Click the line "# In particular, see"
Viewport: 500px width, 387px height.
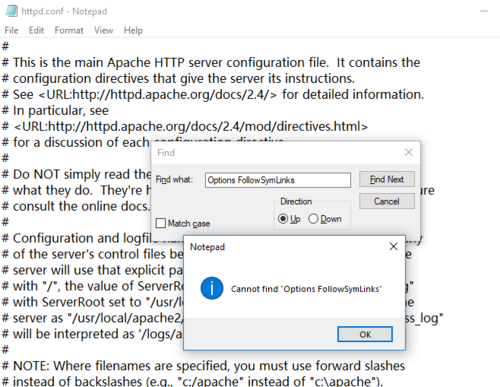click(55, 111)
